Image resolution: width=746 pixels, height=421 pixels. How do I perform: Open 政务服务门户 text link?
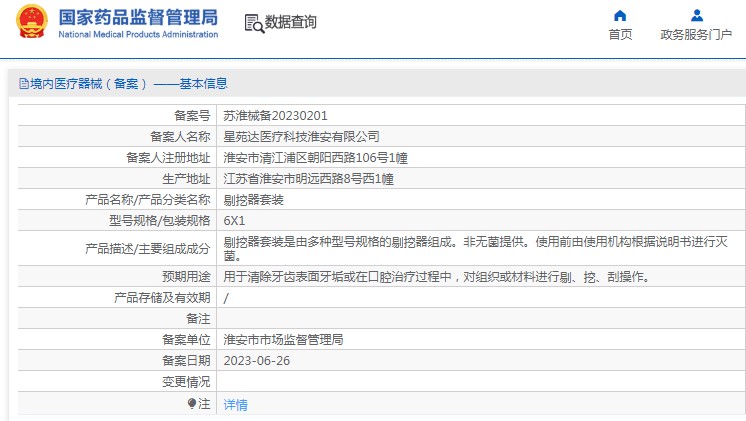696,35
